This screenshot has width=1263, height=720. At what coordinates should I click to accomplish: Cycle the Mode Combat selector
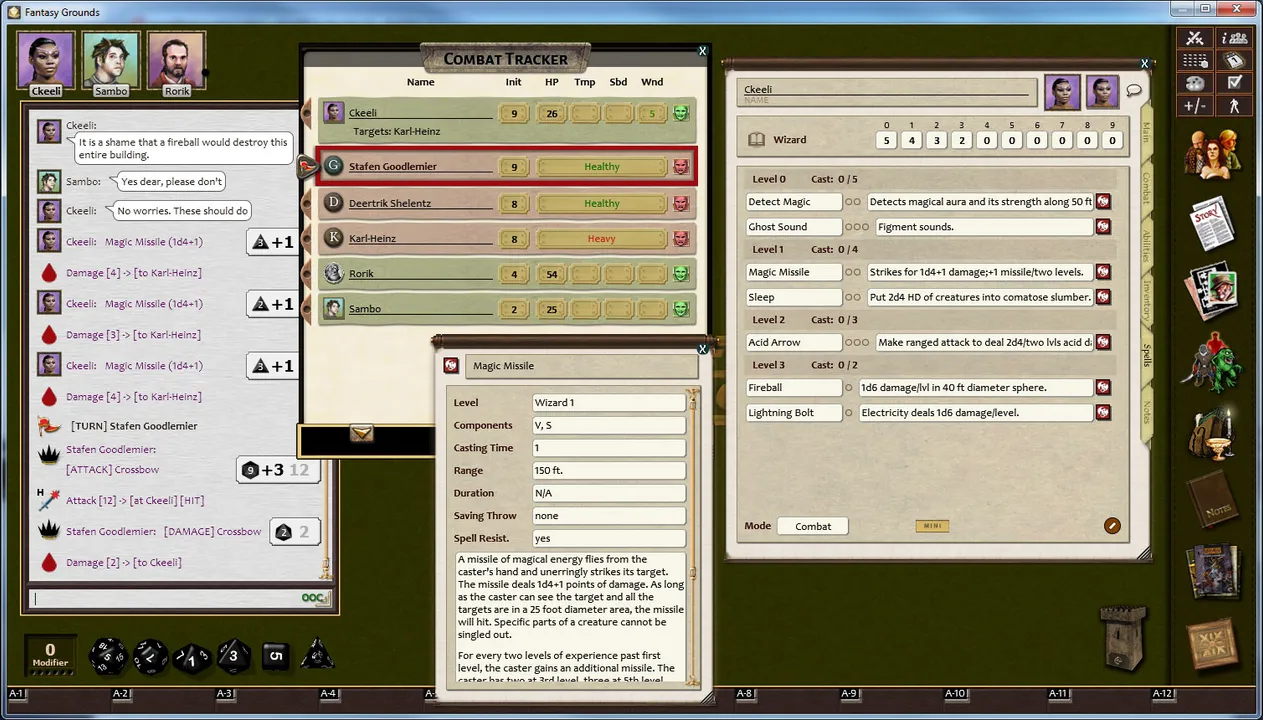(813, 526)
